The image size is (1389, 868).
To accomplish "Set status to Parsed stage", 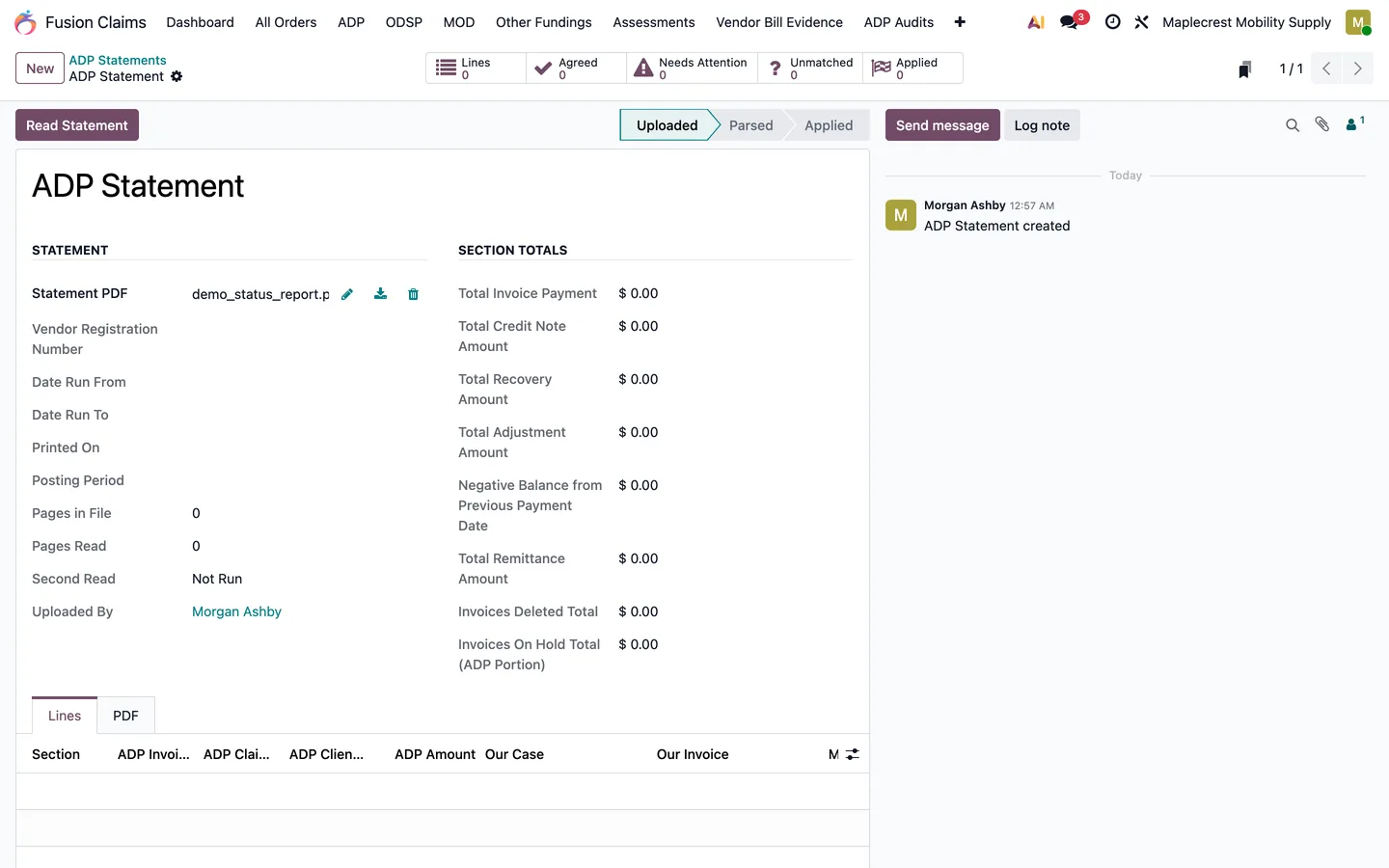I will [750, 125].
